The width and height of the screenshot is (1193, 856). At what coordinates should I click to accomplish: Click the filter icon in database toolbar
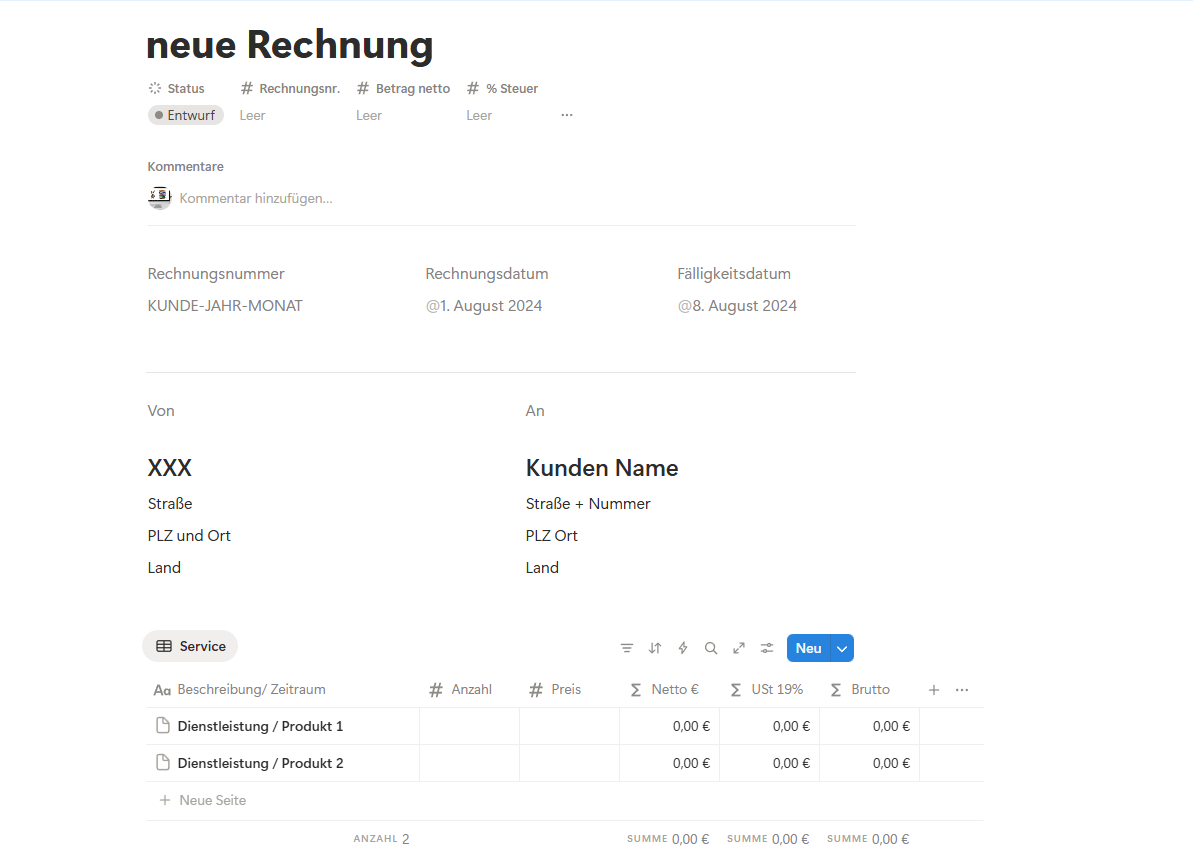pos(627,648)
